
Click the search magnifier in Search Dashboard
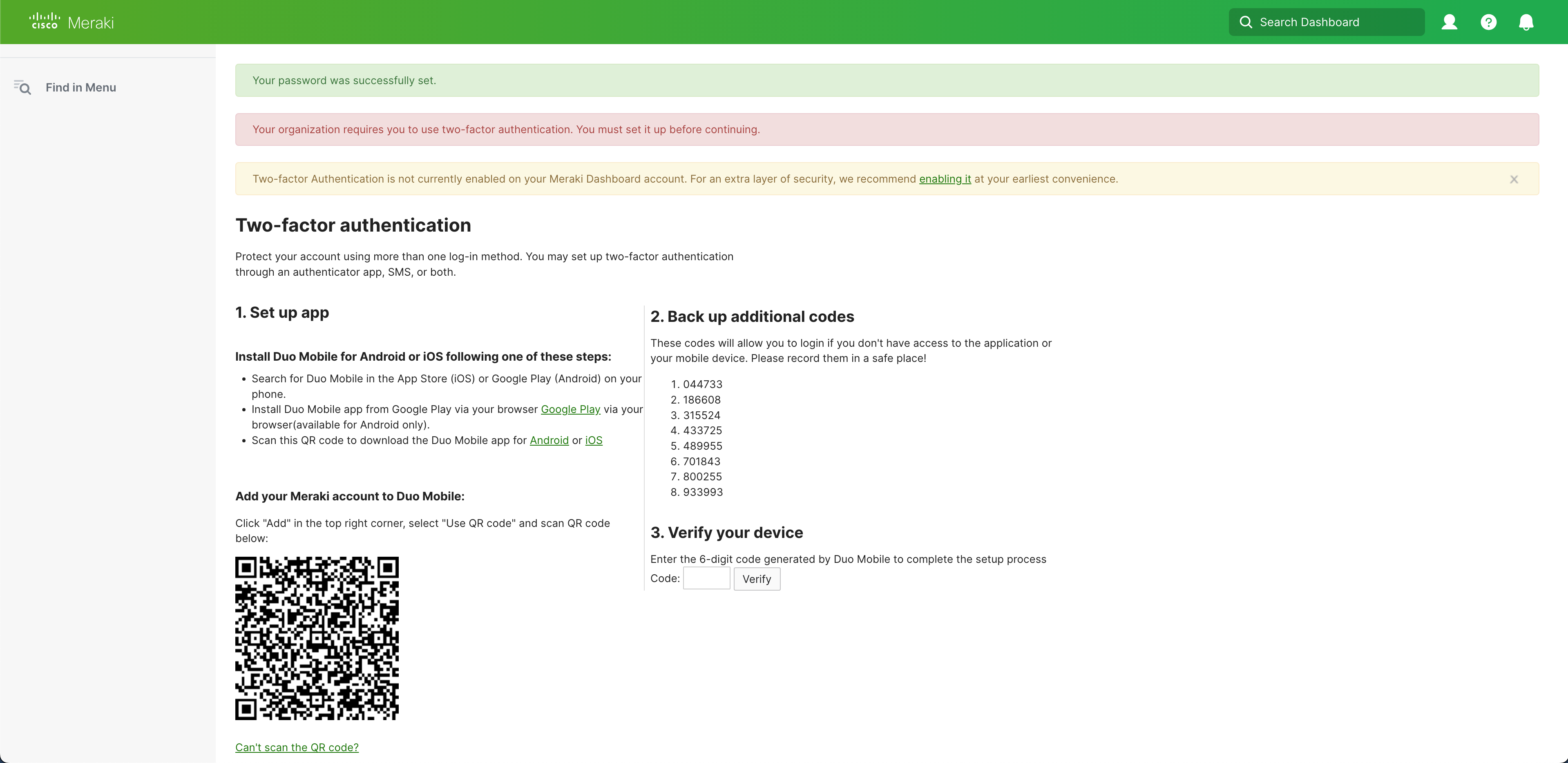[x=1246, y=22]
